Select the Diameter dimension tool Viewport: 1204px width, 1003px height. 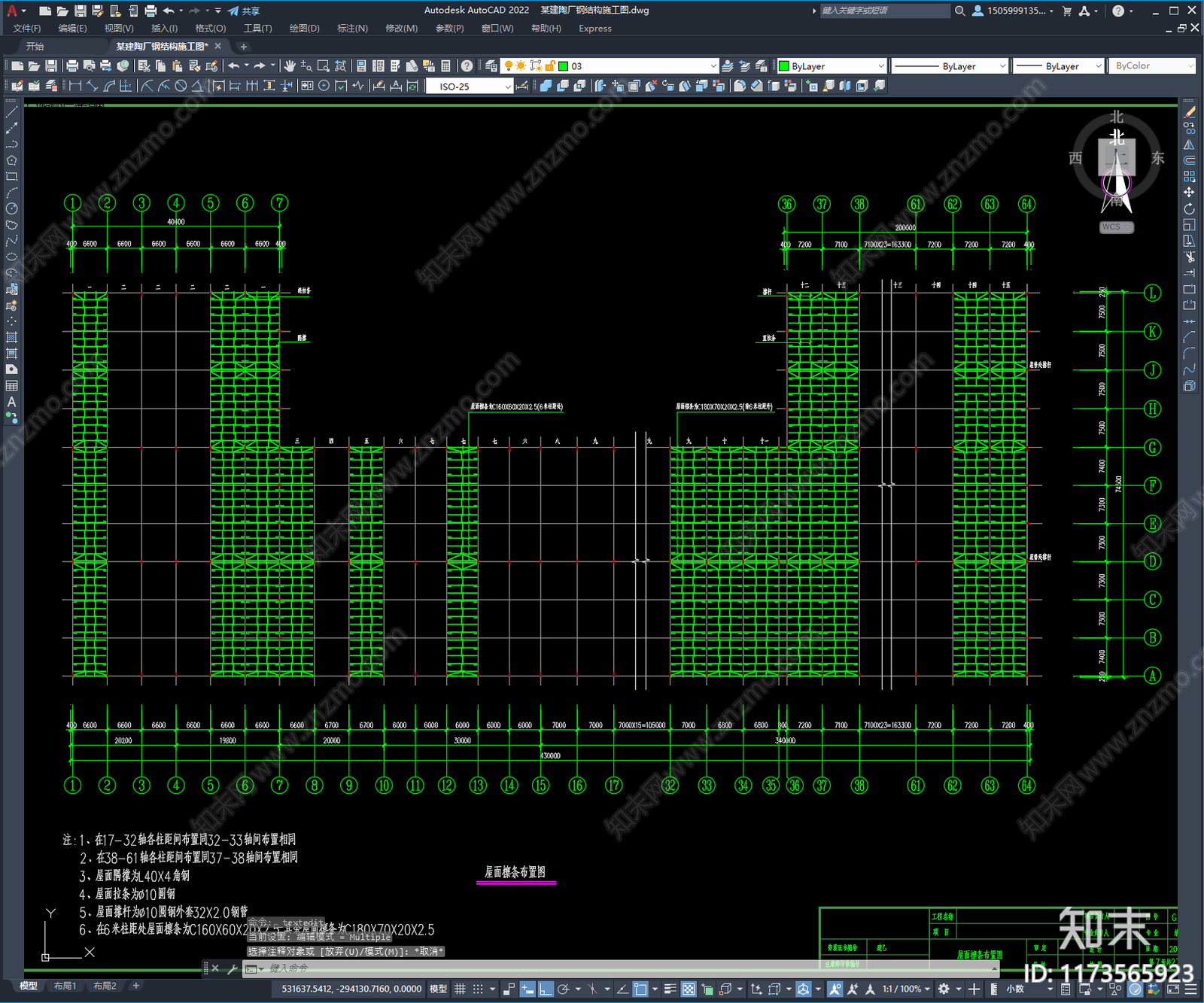[181, 86]
